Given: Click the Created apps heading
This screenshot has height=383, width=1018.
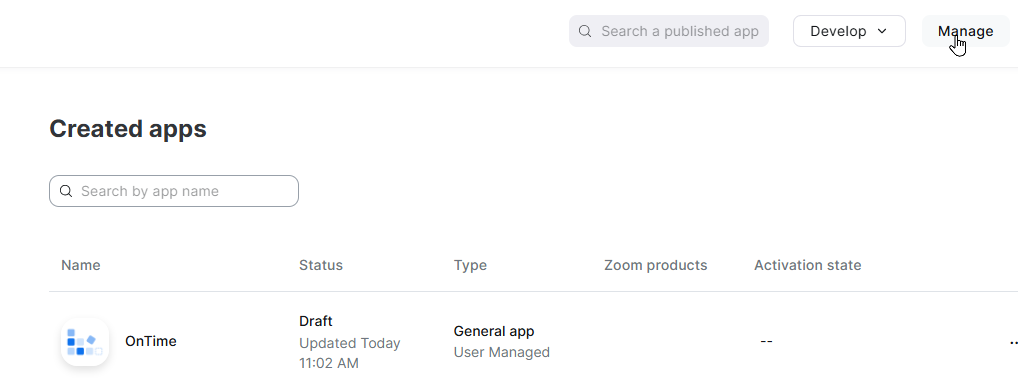Looking at the screenshot, I should pyautogui.click(x=128, y=129).
